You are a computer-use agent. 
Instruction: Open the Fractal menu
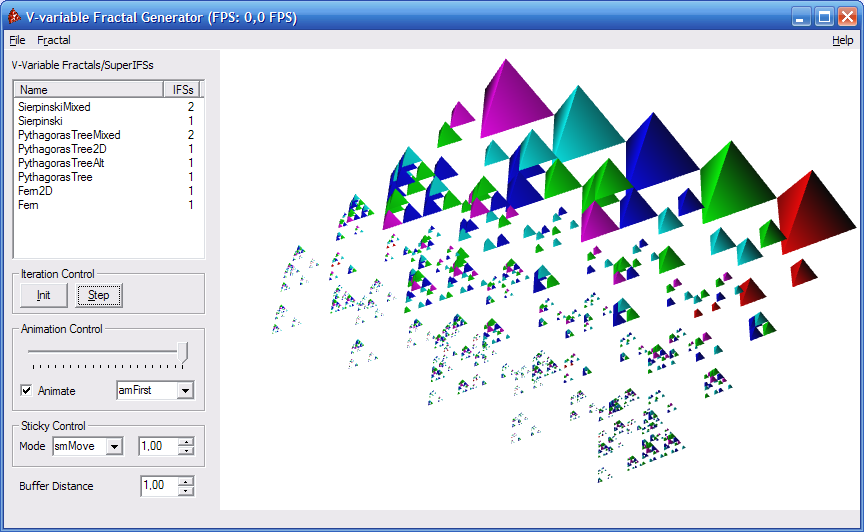click(54, 40)
